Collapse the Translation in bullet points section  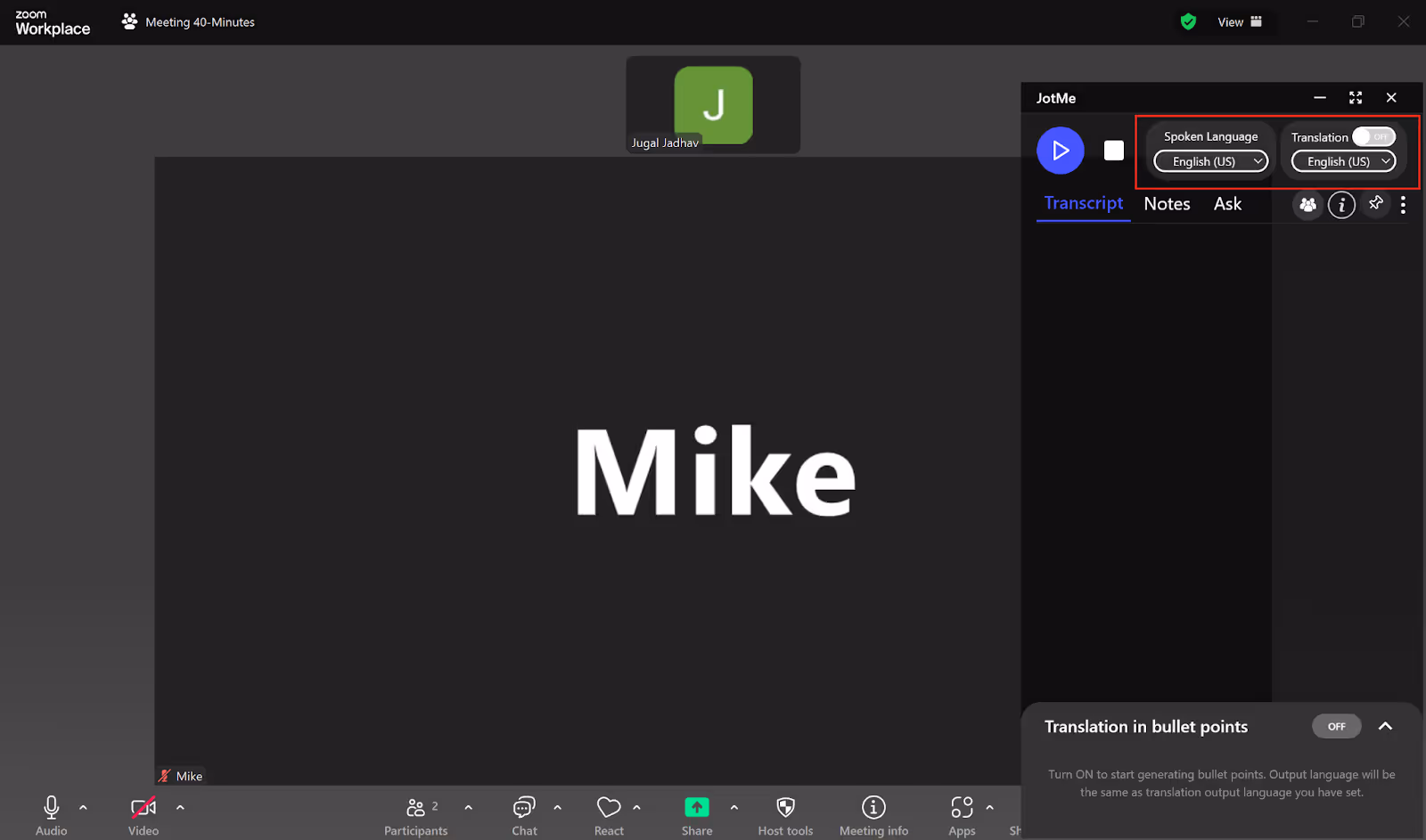pyautogui.click(x=1385, y=726)
